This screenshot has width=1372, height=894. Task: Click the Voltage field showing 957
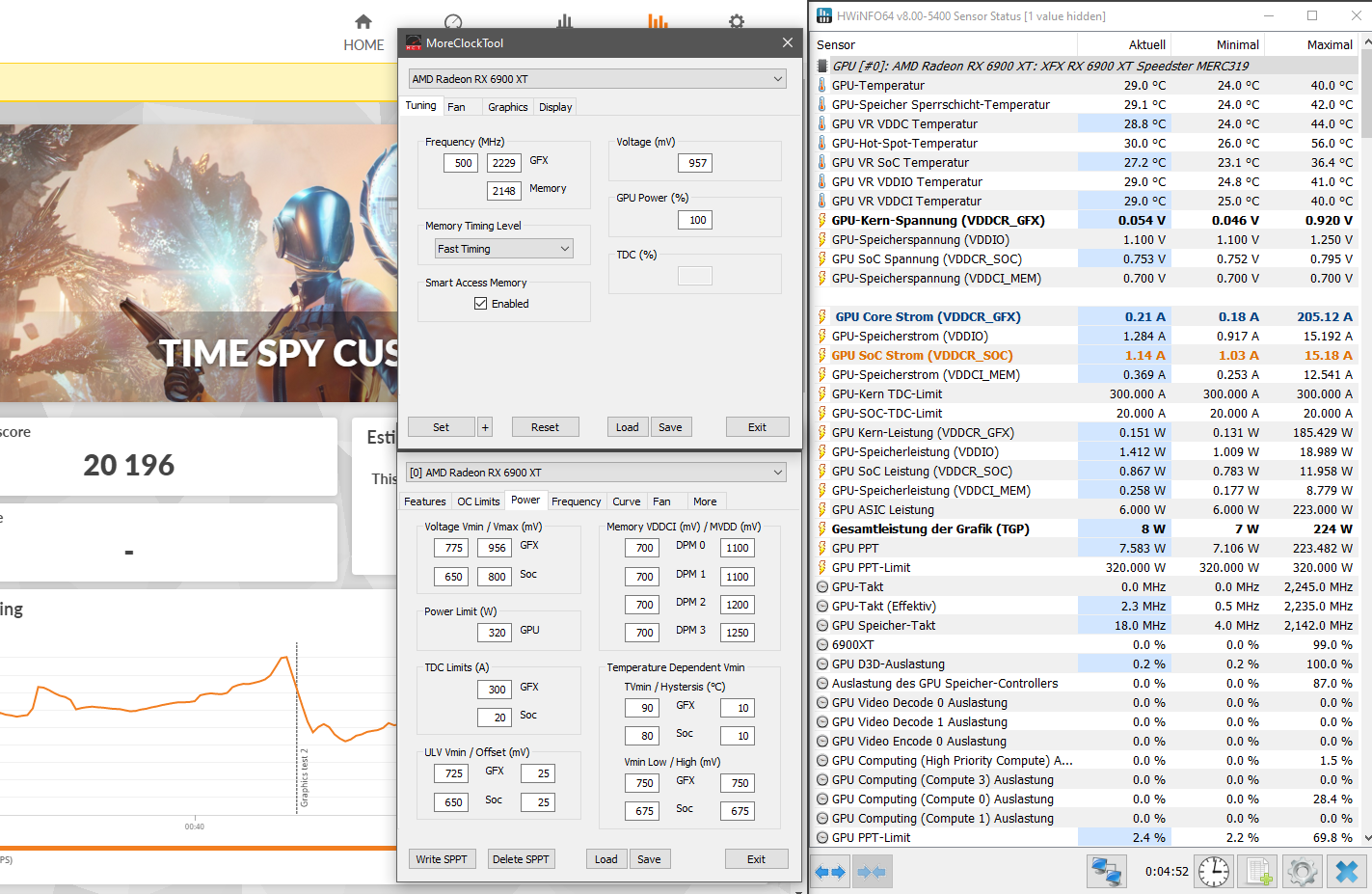coord(697,163)
